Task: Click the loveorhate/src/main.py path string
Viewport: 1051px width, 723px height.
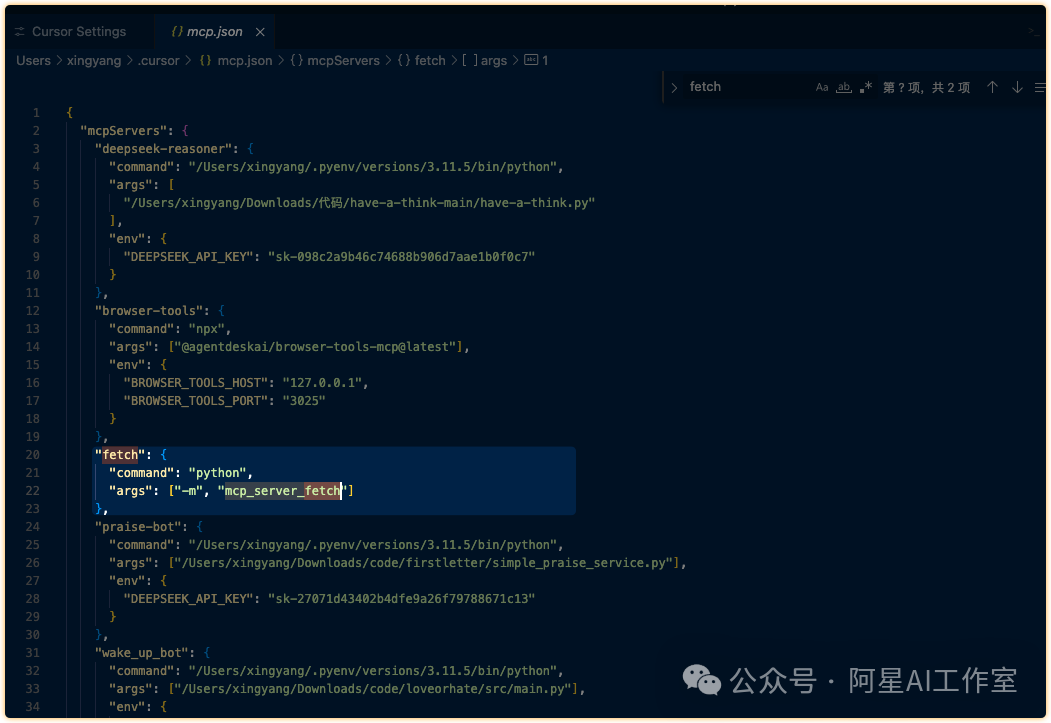Action: 374,689
